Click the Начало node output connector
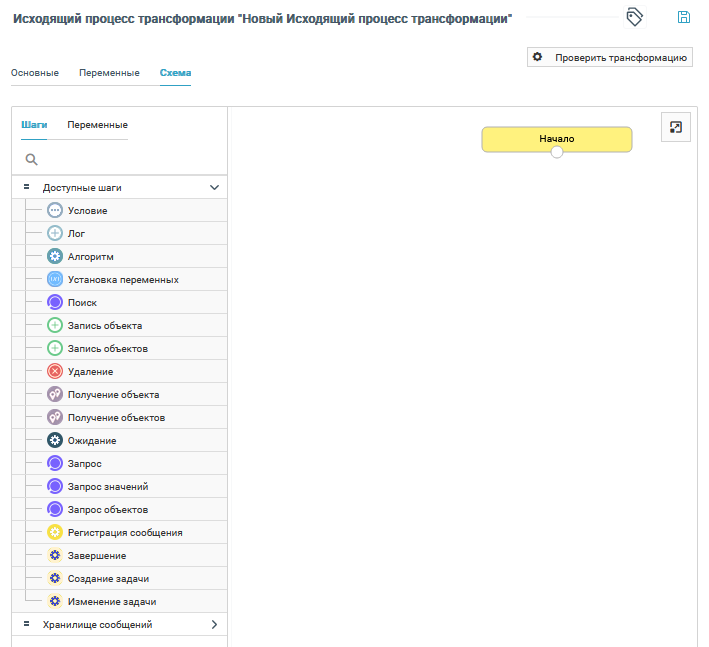Viewport: 709px width, 647px height. (557, 152)
